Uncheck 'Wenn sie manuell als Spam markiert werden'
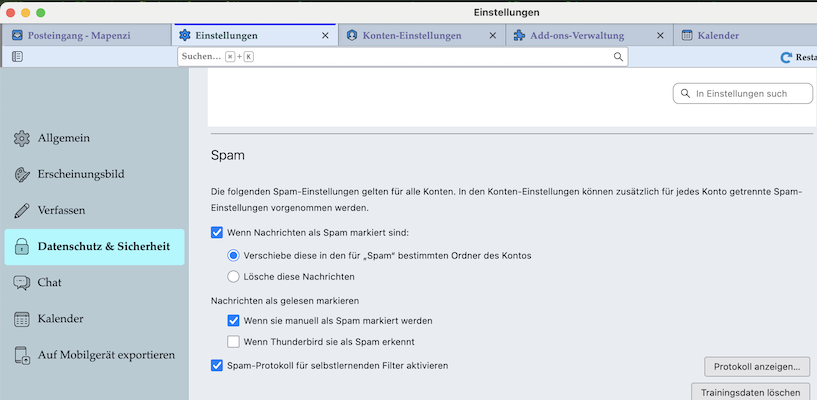The width and height of the screenshot is (817, 400). pyautogui.click(x=233, y=320)
